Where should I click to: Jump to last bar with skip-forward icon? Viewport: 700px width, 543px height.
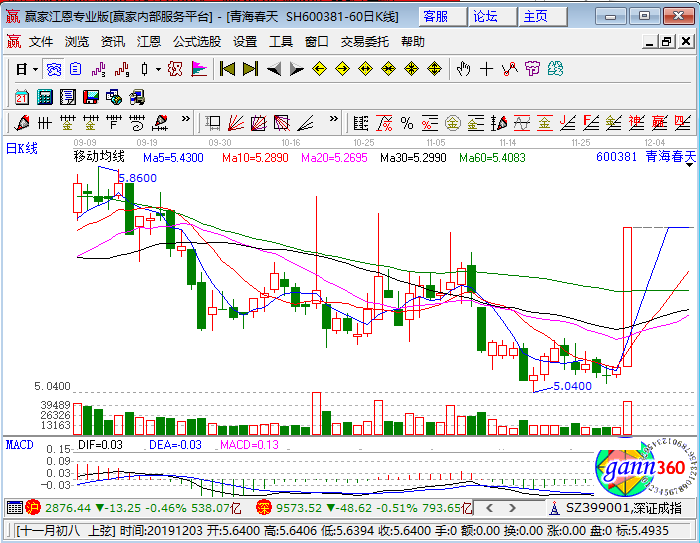point(250,69)
